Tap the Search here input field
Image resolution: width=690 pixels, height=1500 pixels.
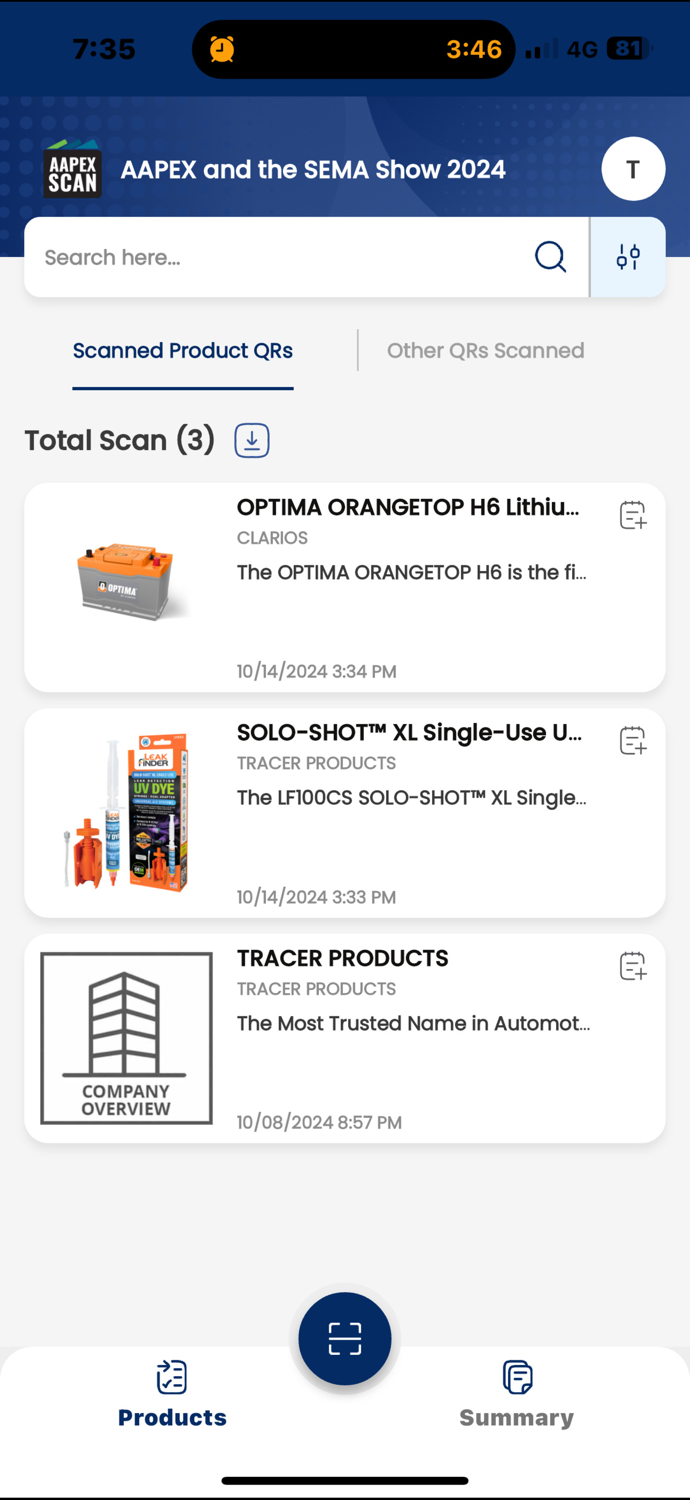[250, 257]
